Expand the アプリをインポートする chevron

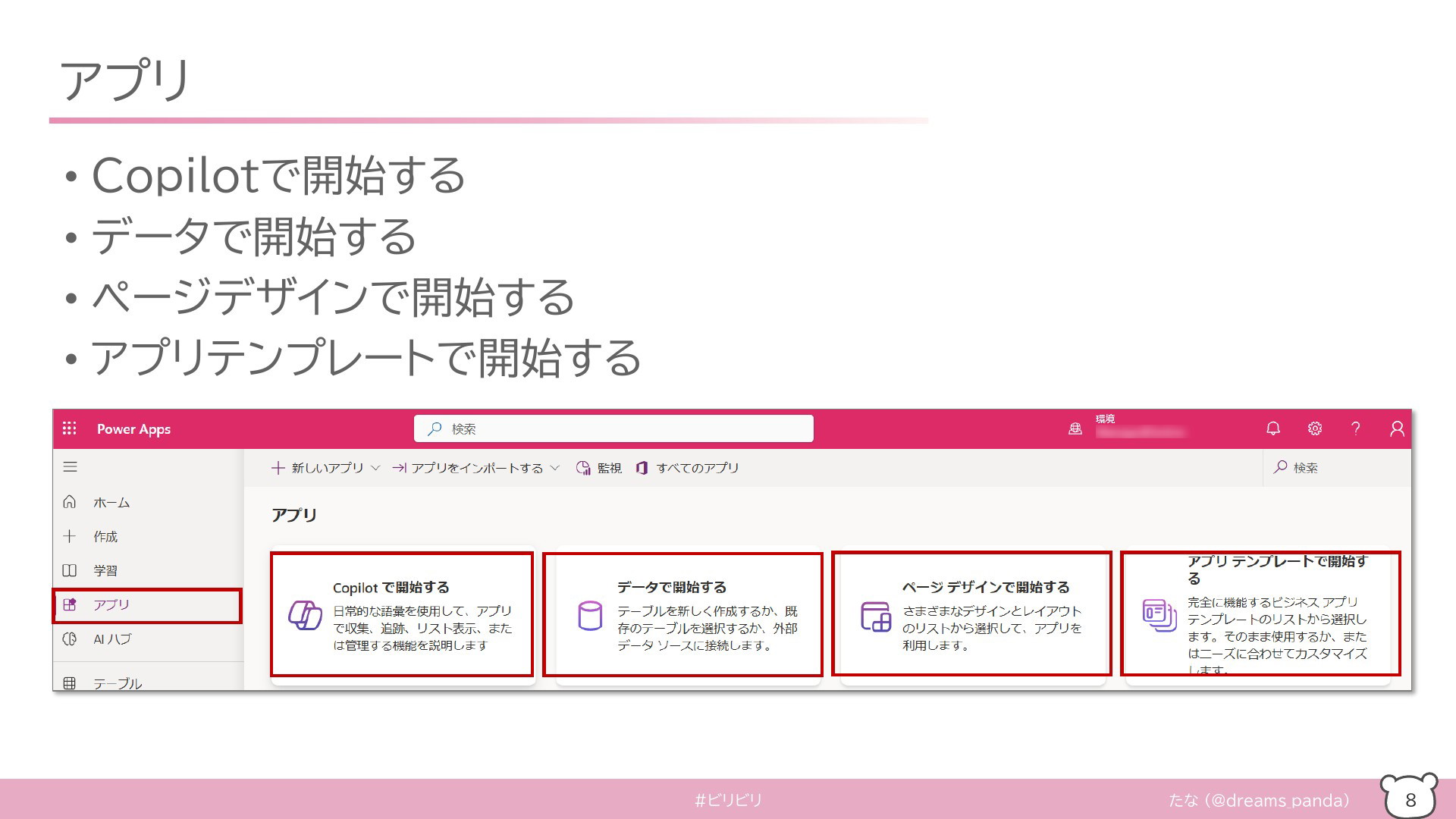(x=555, y=468)
